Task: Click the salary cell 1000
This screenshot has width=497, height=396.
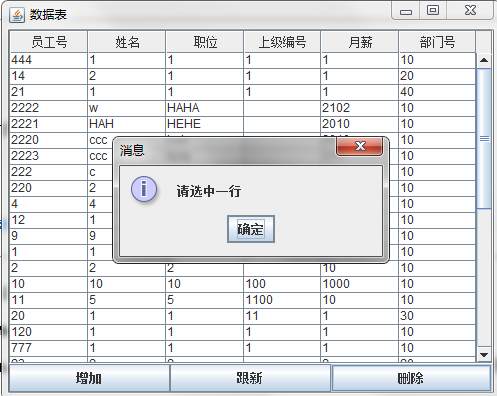Action: [360, 284]
